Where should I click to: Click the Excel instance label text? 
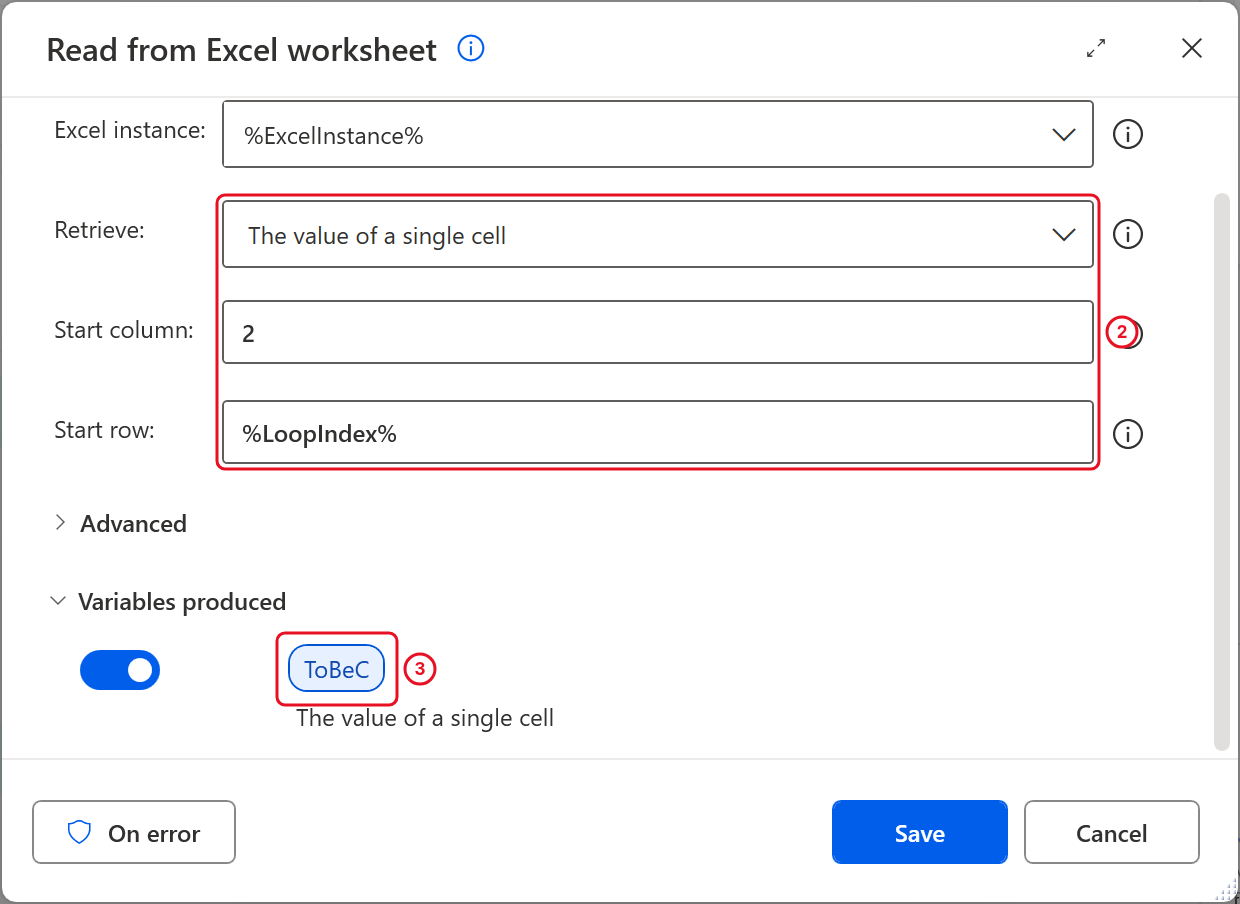pyautogui.click(x=130, y=130)
